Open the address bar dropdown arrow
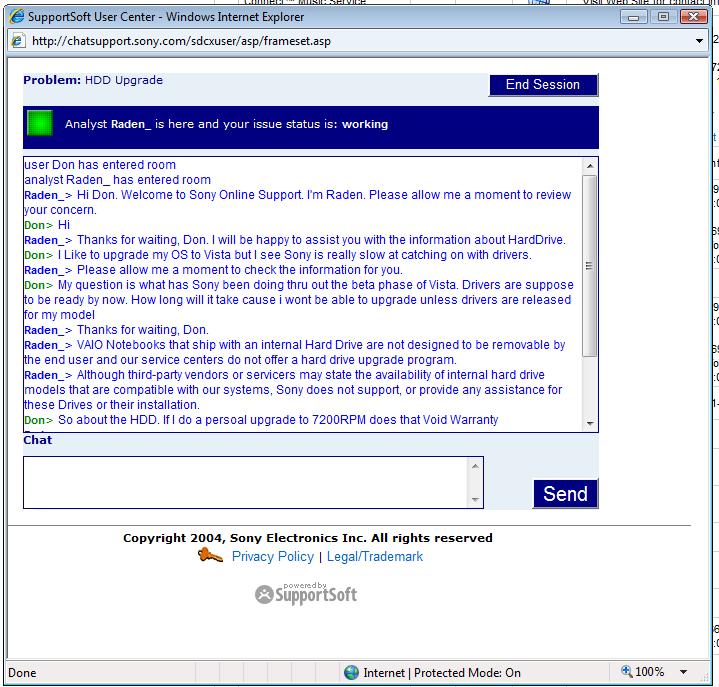Viewport: 719px width, 687px height. coord(699,41)
